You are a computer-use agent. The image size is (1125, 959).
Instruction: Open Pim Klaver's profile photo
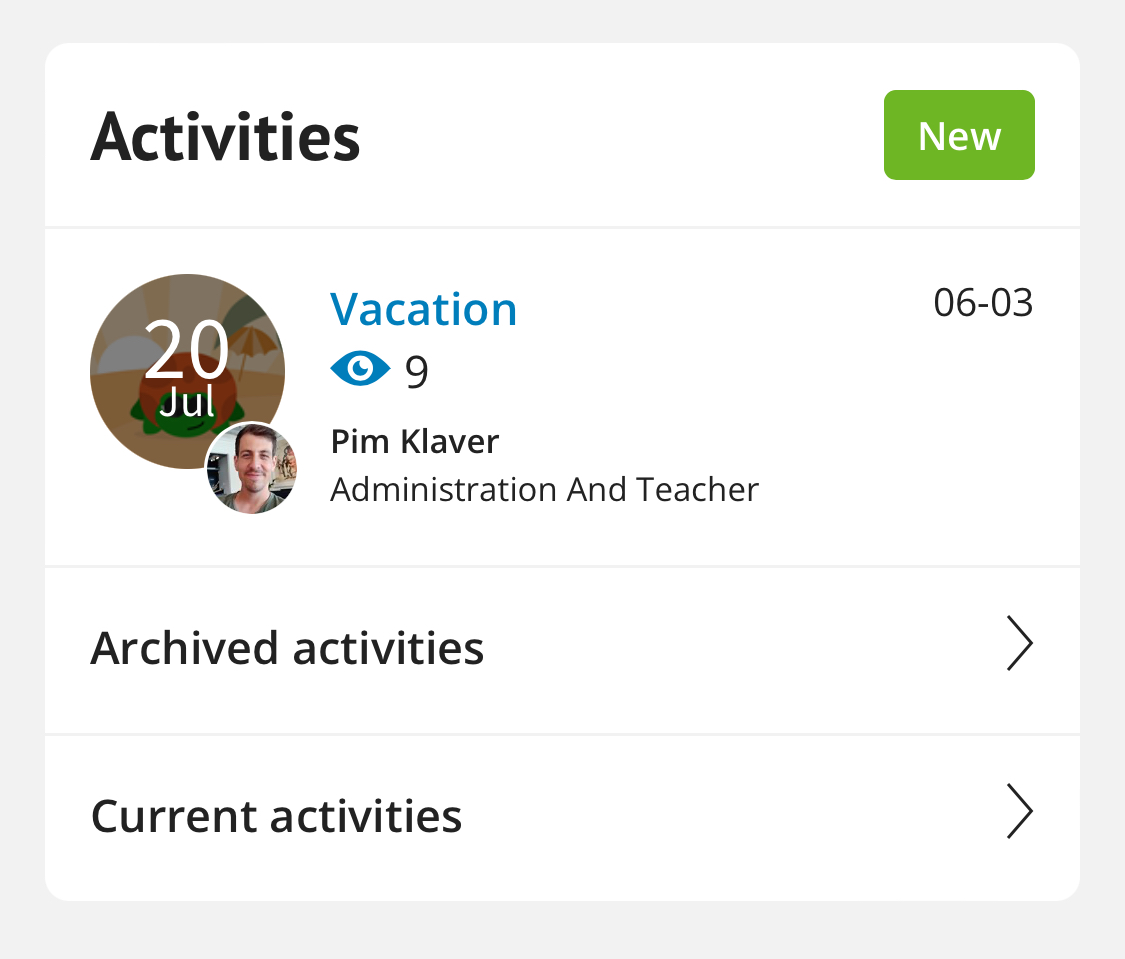(251, 468)
